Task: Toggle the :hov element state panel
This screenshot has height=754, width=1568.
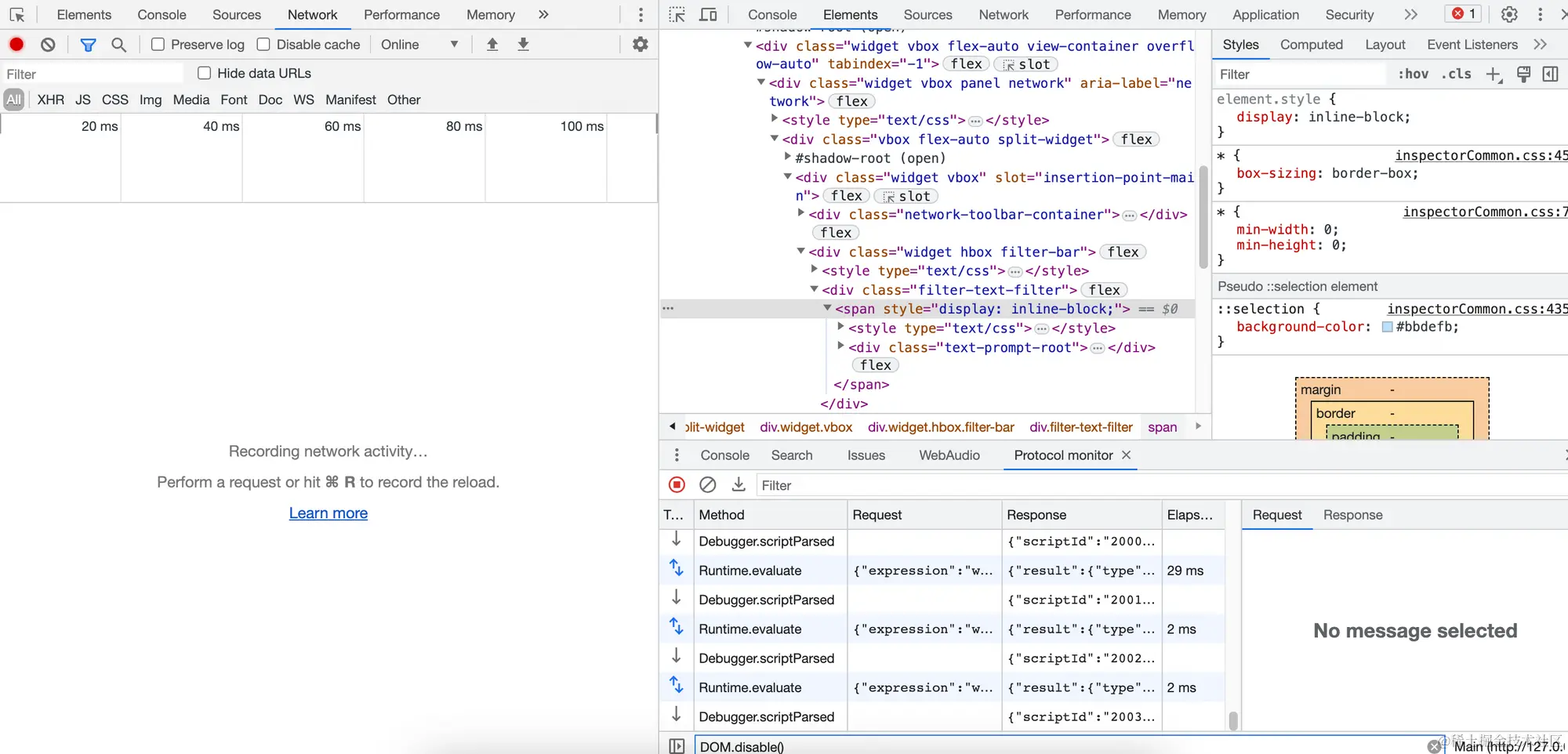Action: pos(1414,74)
